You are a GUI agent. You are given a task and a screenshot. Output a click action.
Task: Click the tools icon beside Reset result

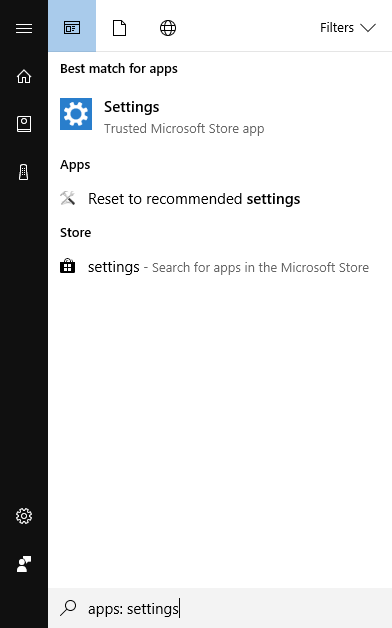click(x=68, y=198)
